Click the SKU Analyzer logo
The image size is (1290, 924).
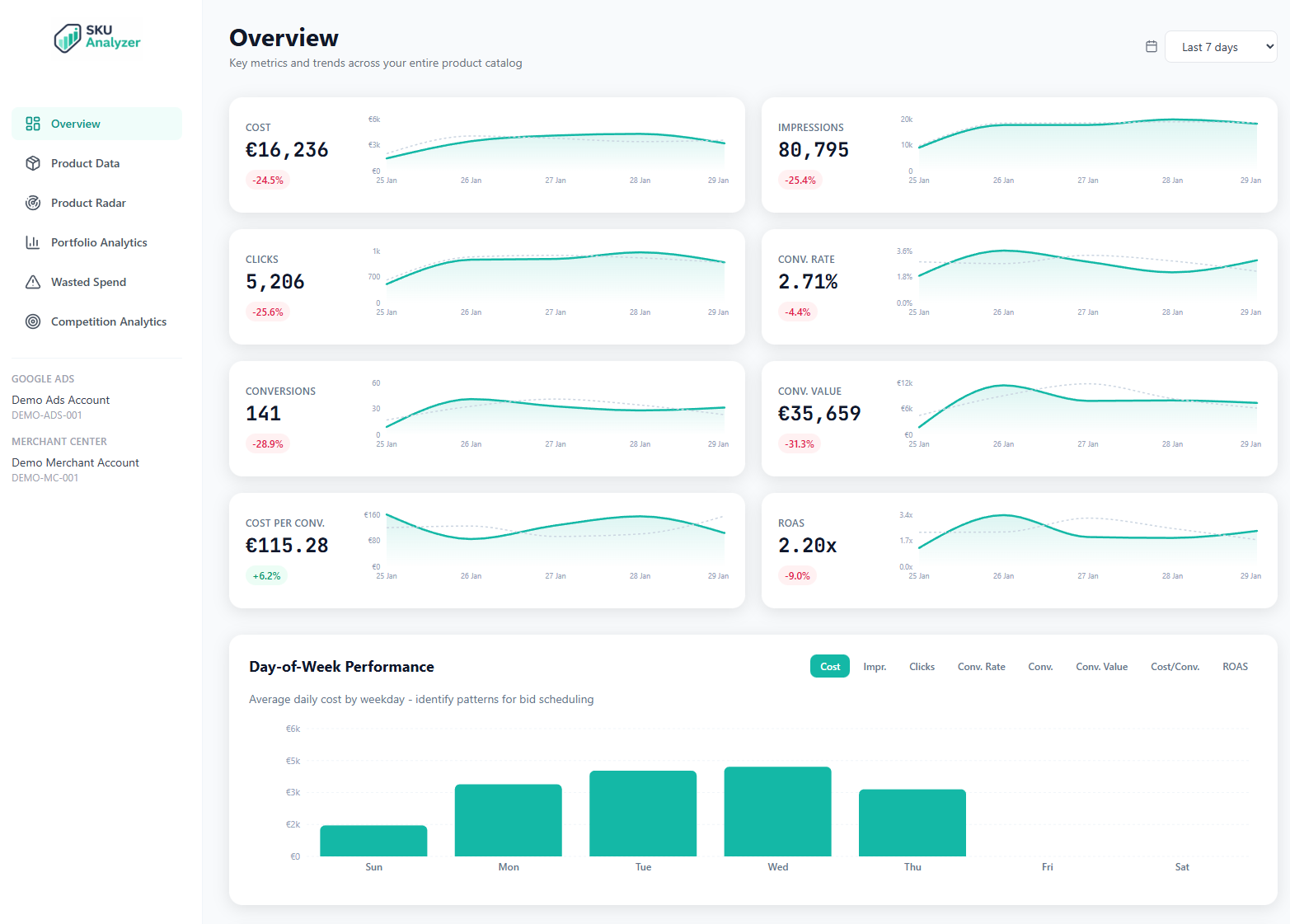click(x=97, y=38)
